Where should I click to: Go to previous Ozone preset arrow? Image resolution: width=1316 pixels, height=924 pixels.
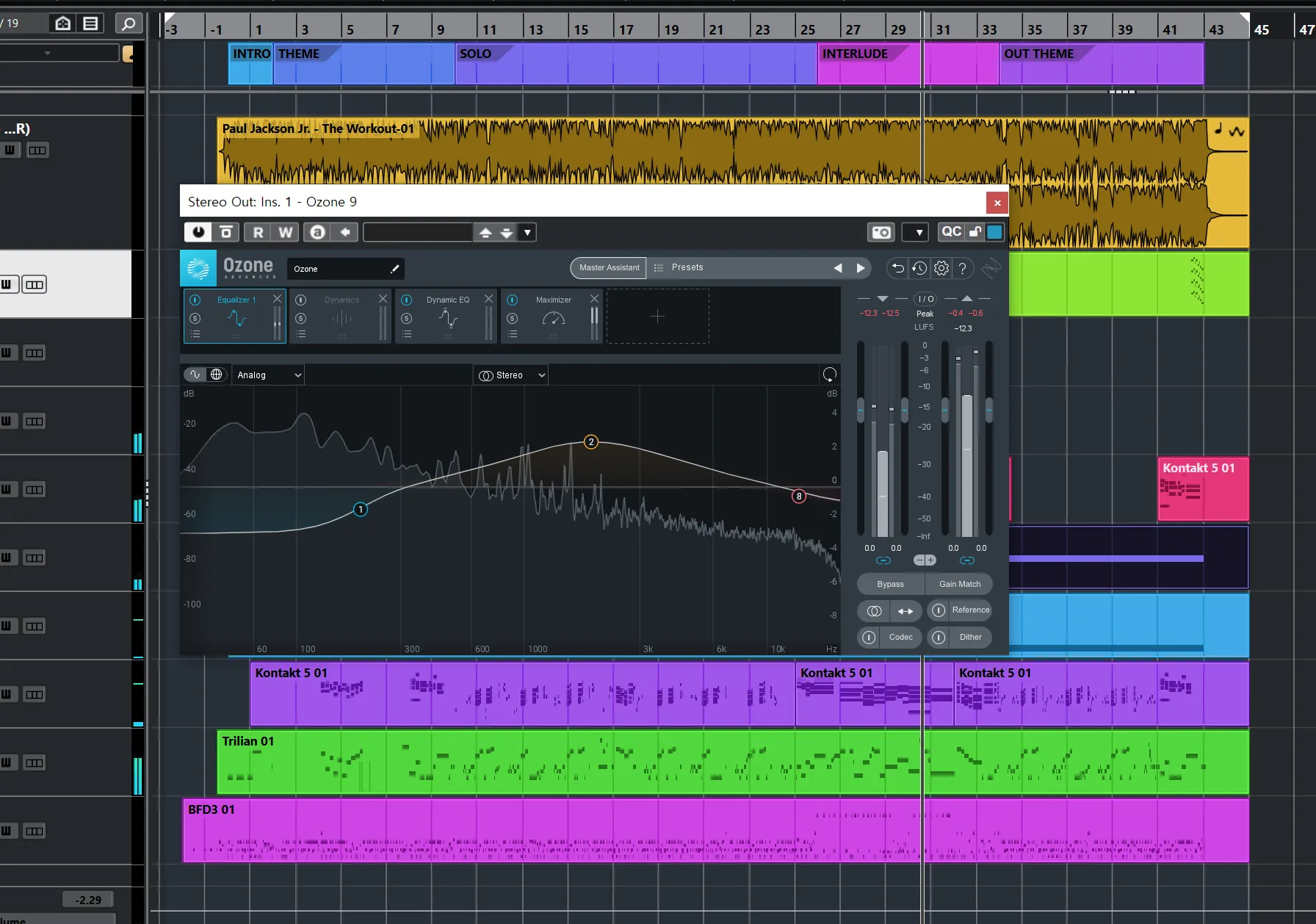click(838, 268)
